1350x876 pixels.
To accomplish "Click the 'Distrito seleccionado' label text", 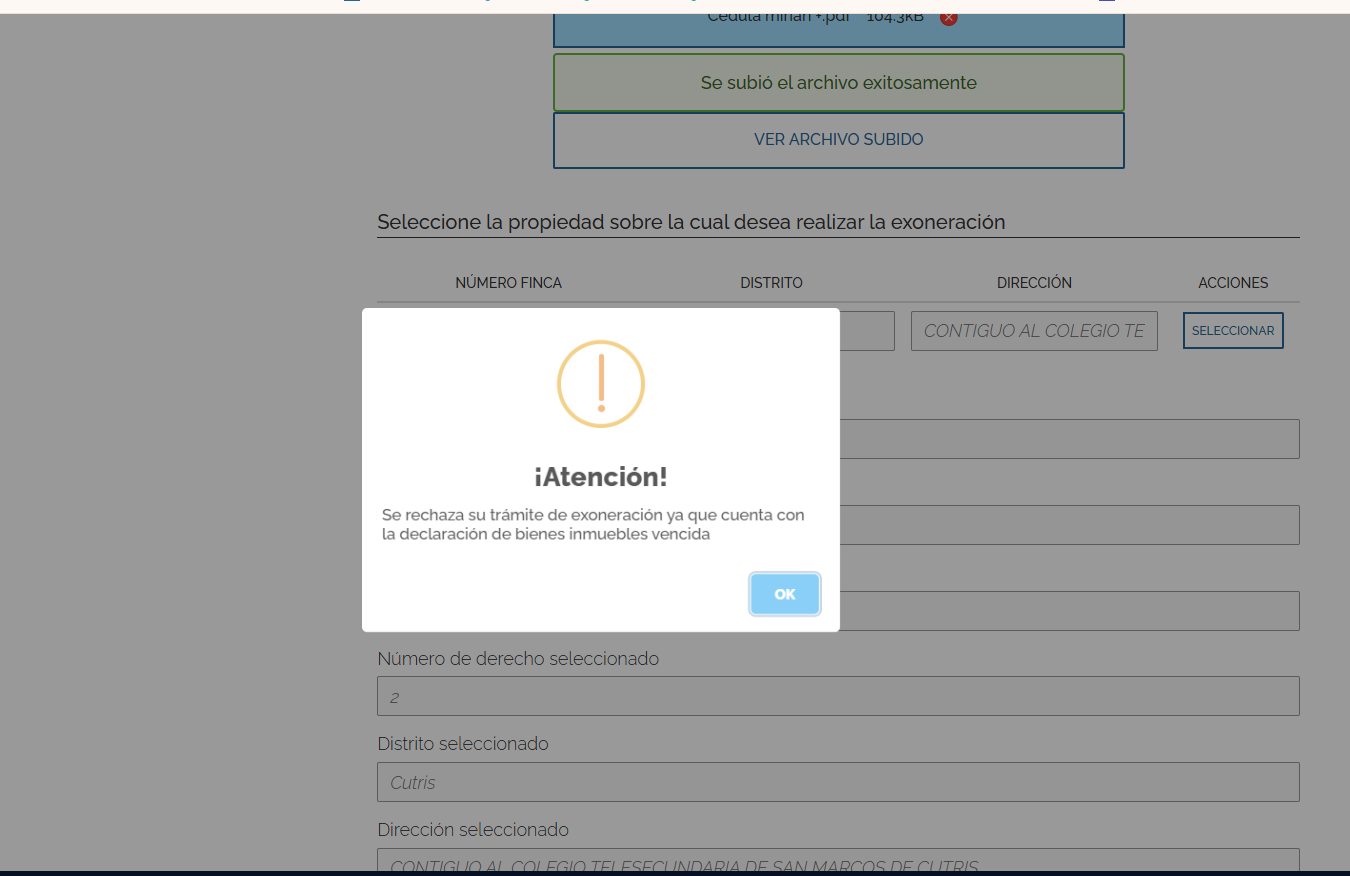I will pyautogui.click(x=463, y=744).
